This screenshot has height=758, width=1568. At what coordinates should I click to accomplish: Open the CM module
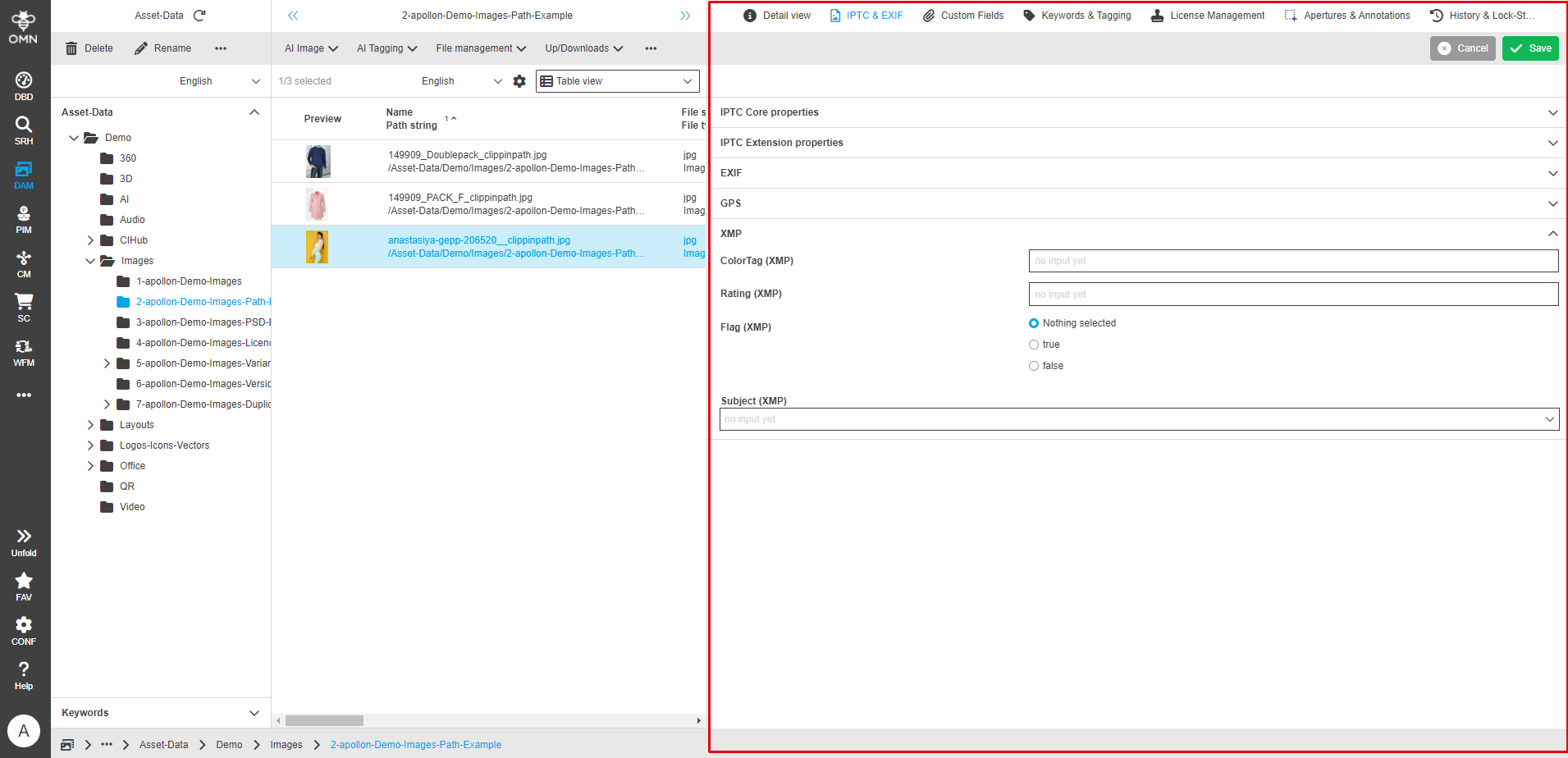pyautogui.click(x=24, y=263)
